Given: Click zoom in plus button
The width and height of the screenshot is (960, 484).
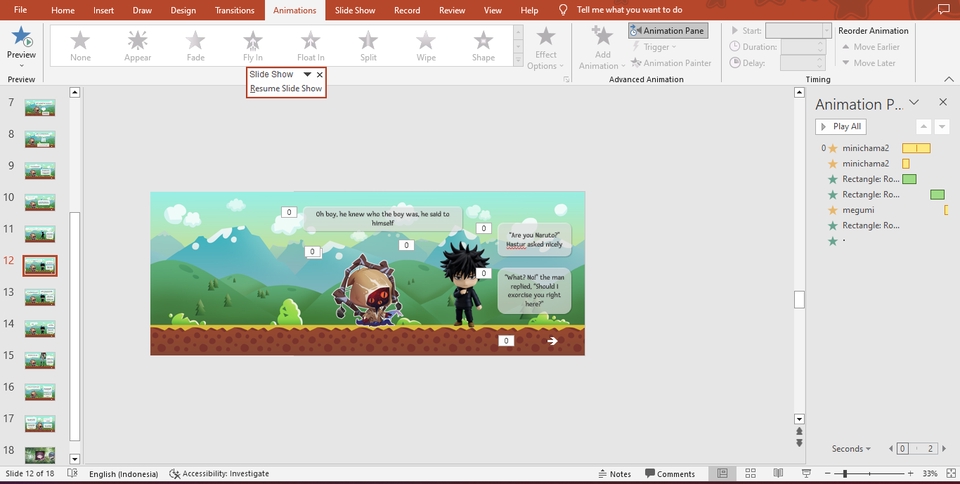Looking at the screenshot, I should pos(910,474).
